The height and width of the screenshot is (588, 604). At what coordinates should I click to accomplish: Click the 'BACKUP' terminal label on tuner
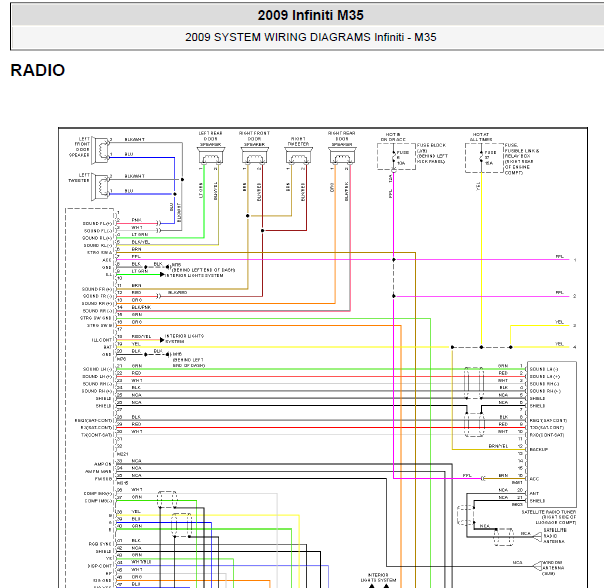coord(539,450)
